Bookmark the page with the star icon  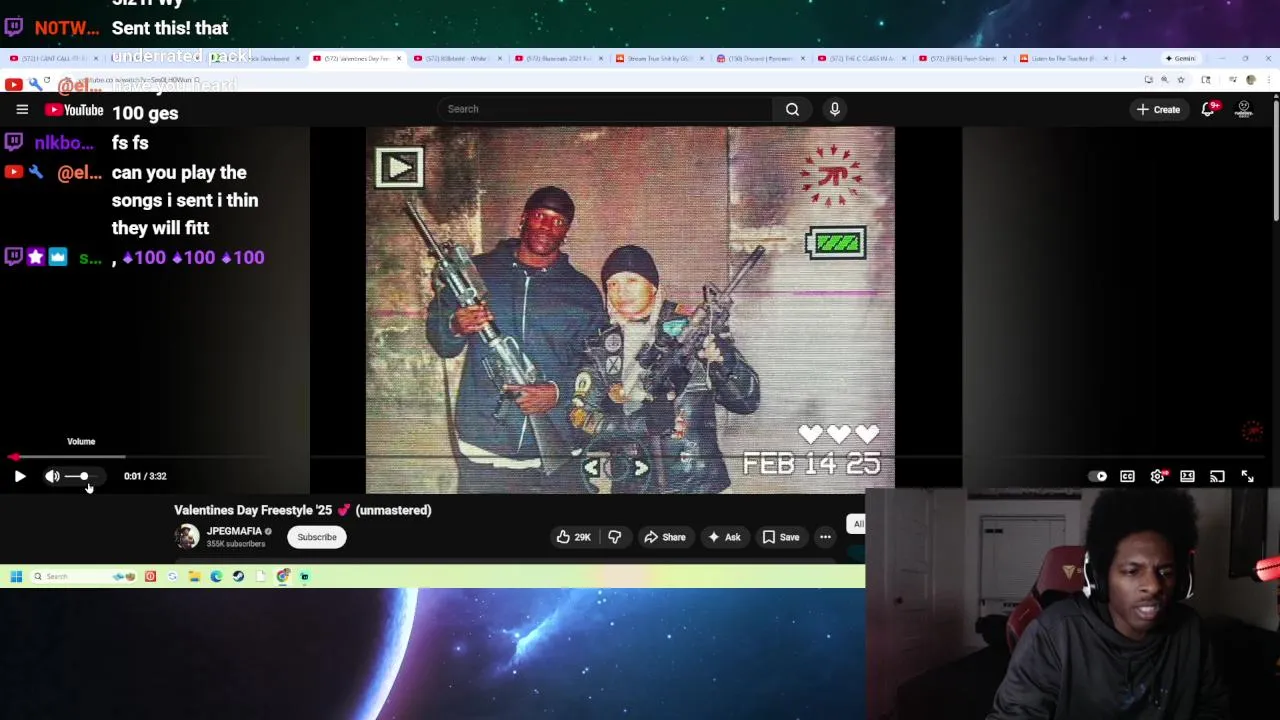point(1180,80)
